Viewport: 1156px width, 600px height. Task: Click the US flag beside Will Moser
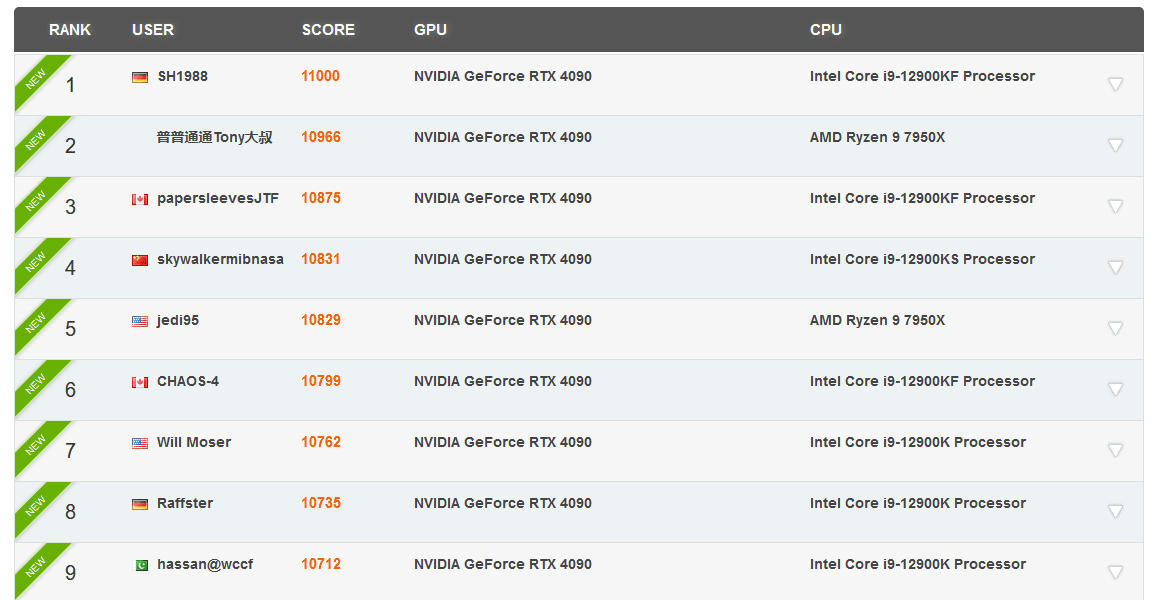140,443
